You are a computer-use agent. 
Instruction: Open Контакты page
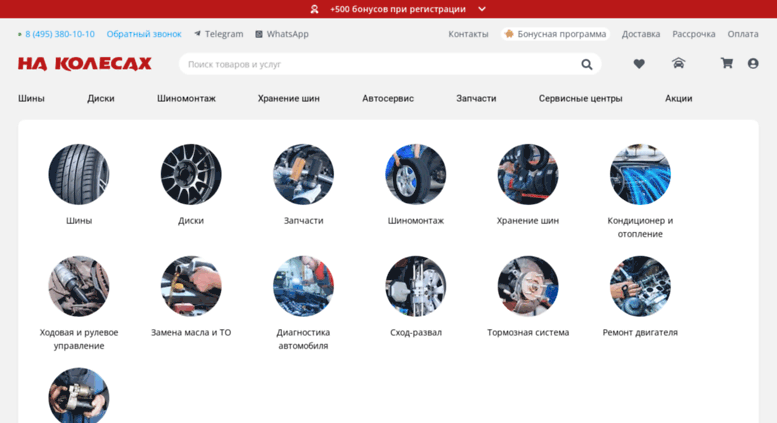[468, 34]
